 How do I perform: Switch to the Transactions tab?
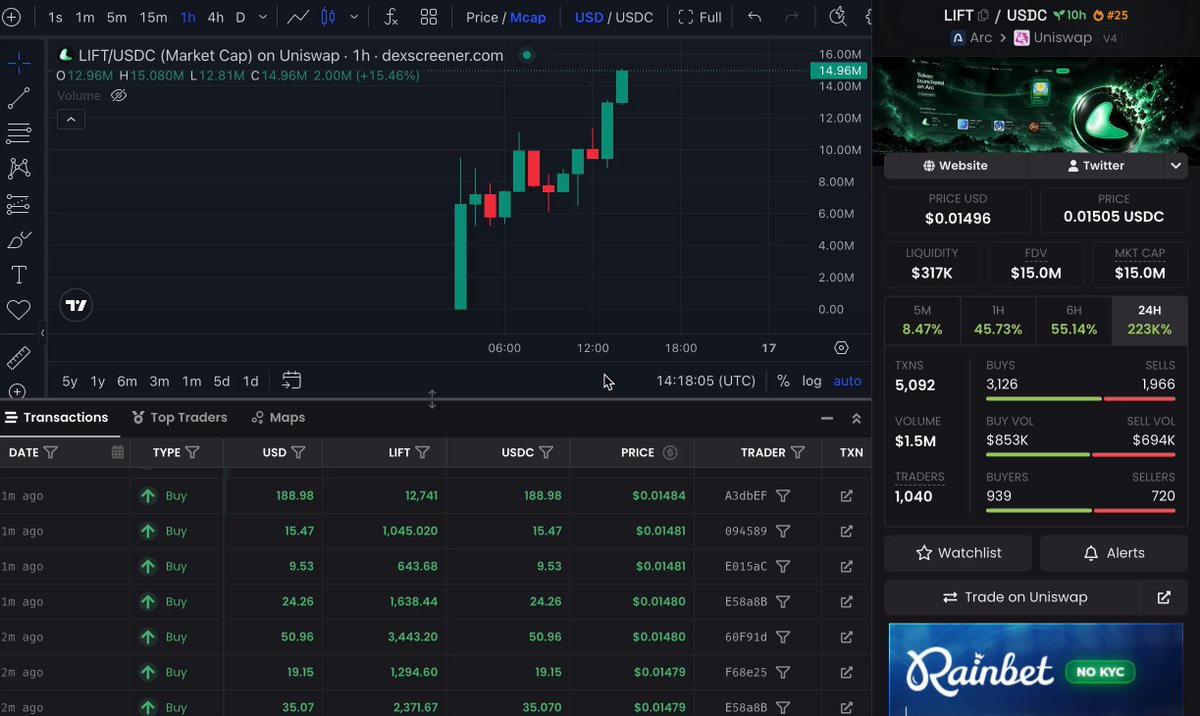56,417
